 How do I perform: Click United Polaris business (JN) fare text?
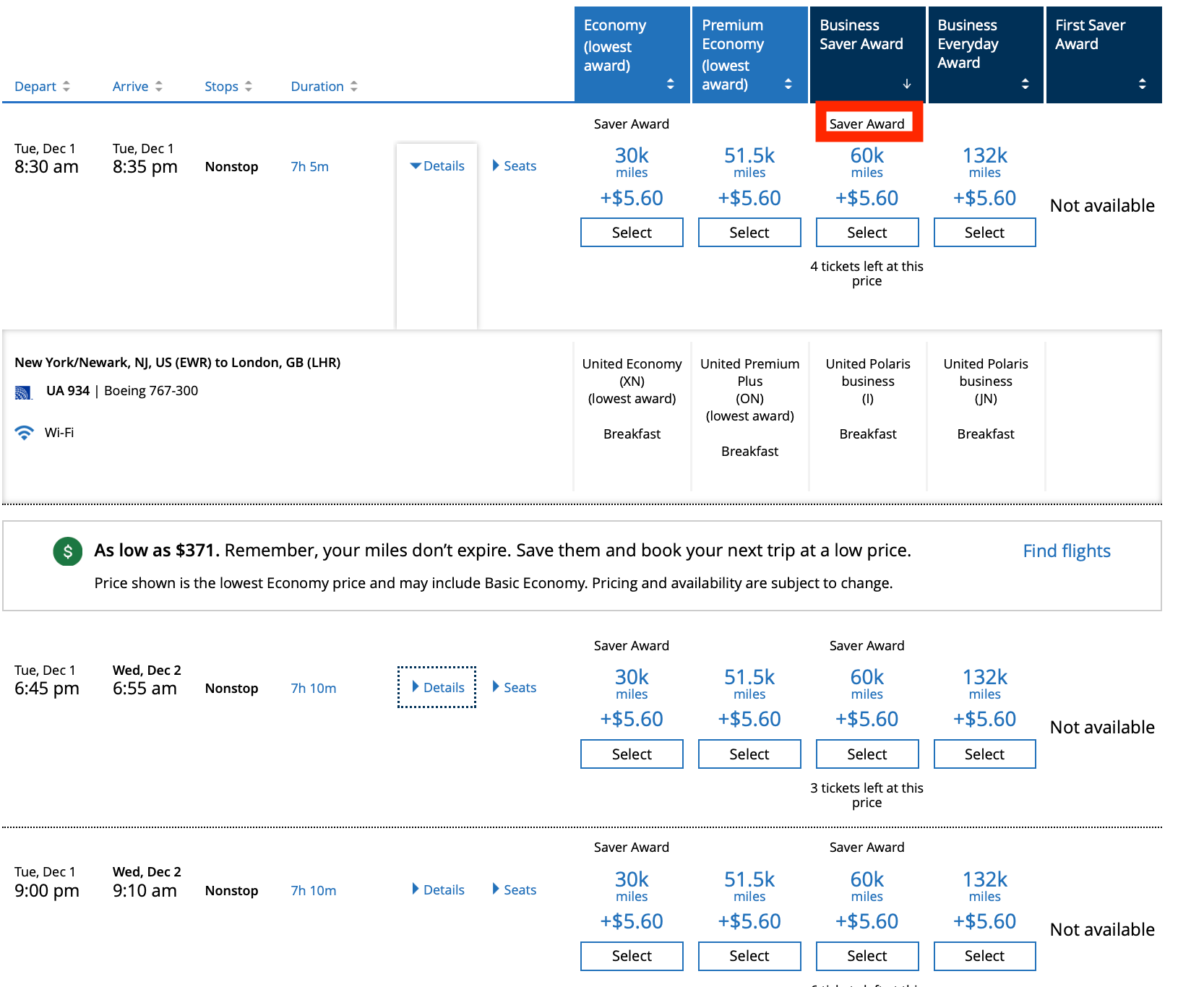pyautogui.click(x=986, y=382)
